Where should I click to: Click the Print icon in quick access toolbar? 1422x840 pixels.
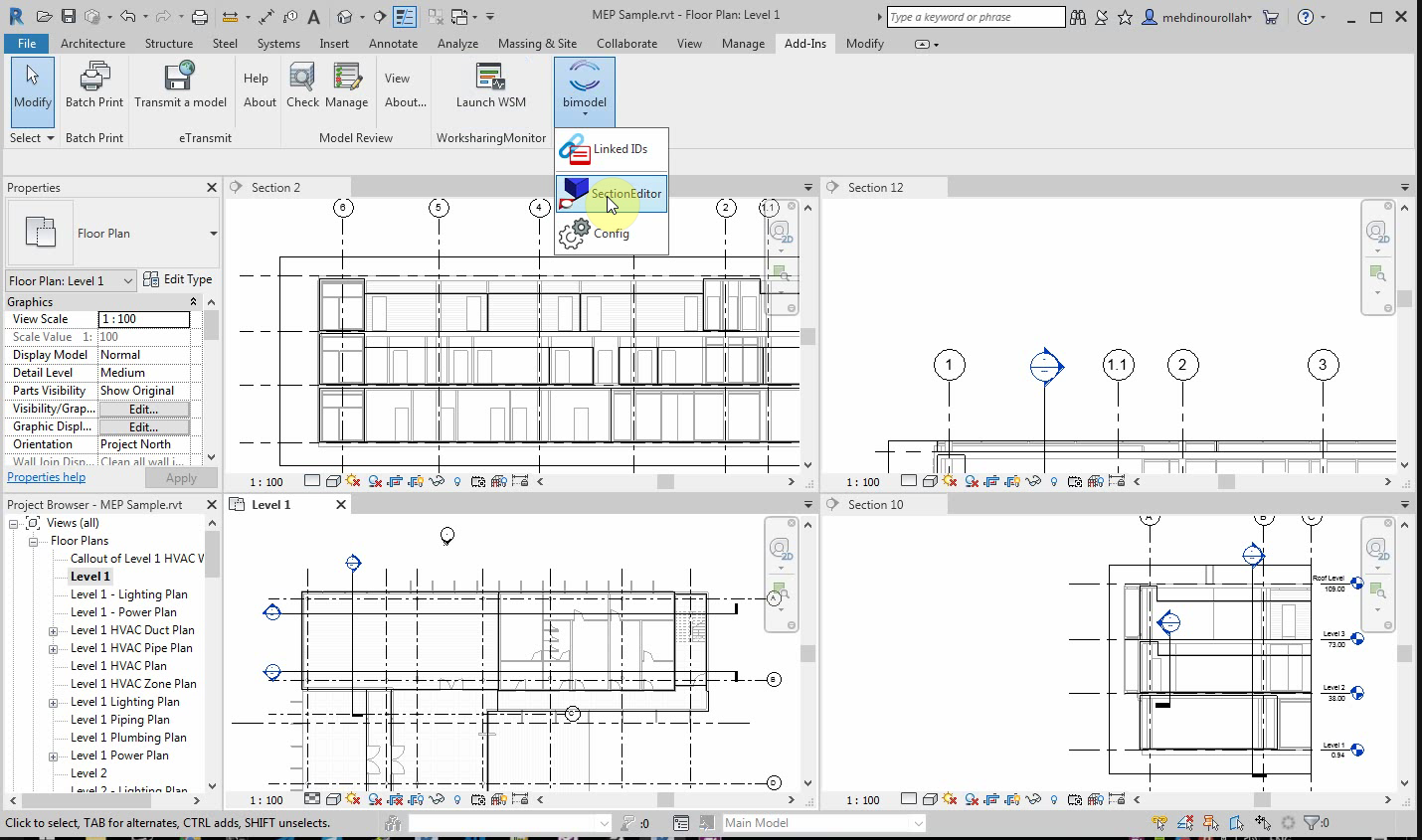pyautogui.click(x=200, y=17)
